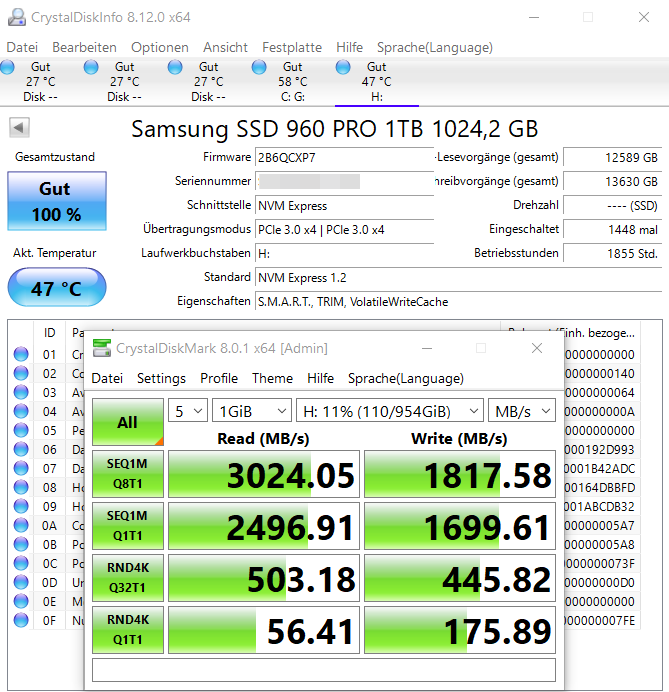Open Hilfe menu in CrystalDiskMark
Screen dimensions: 669x692
pos(320,378)
